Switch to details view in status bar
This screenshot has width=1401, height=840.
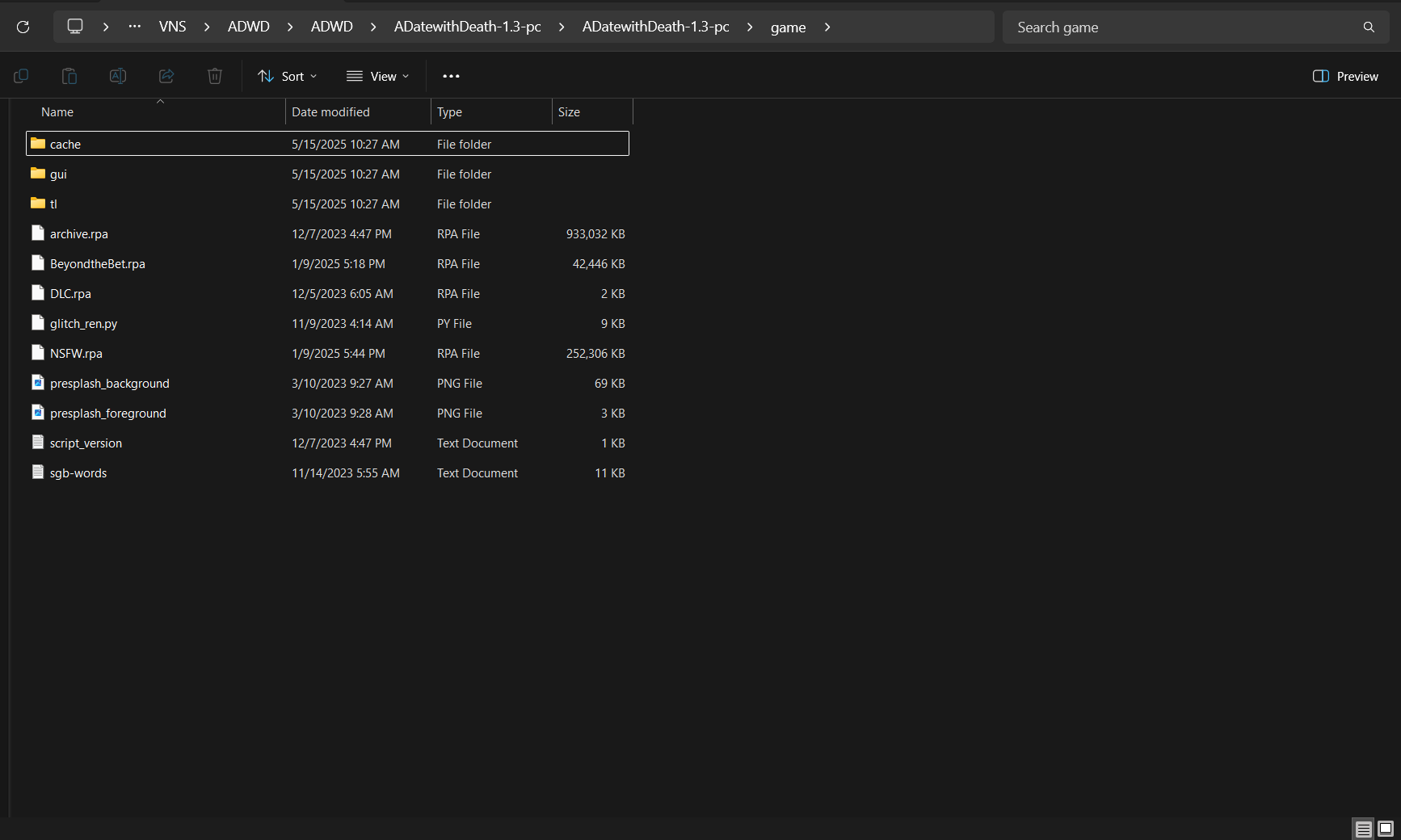(x=1363, y=829)
